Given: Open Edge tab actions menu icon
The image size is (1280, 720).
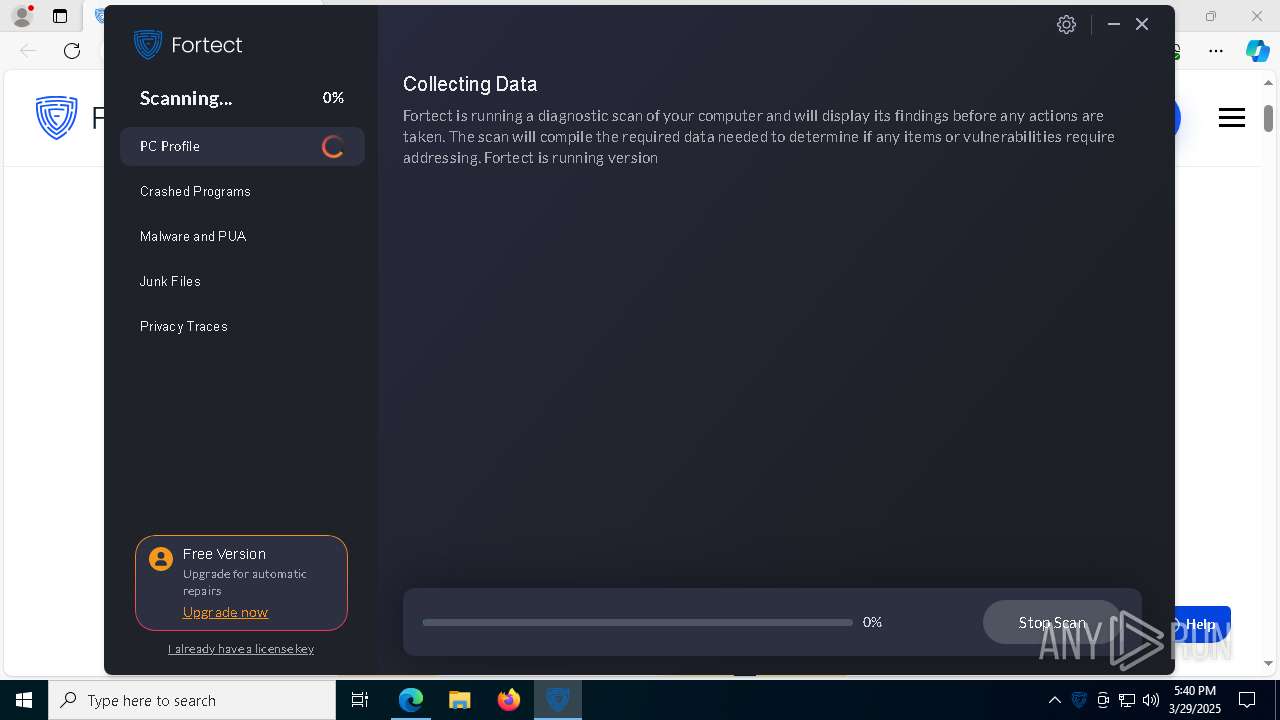Looking at the screenshot, I should point(60,16).
